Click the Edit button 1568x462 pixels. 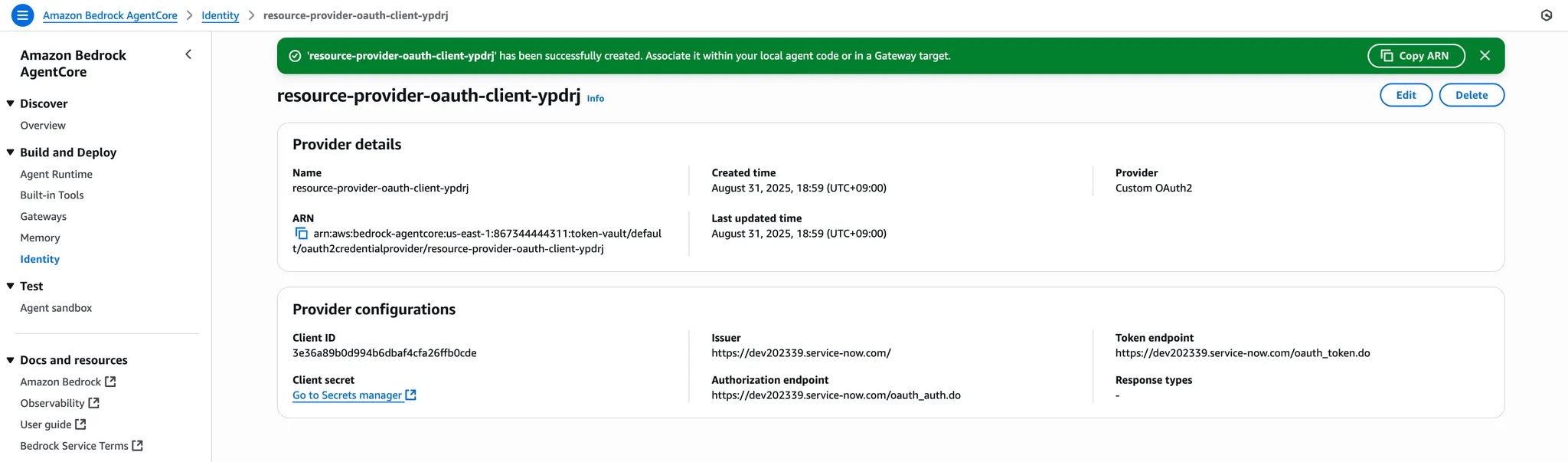pyautogui.click(x=1406, y=95)
